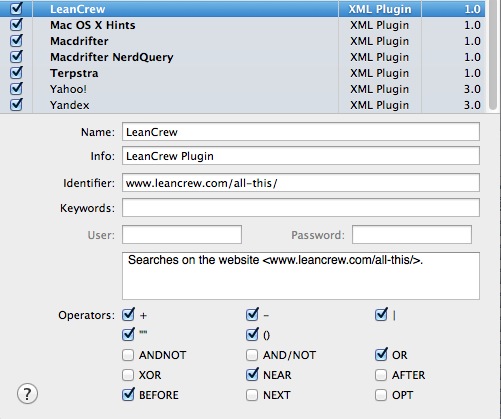The image size is (501, 419).
Task: Select the LeanCrew row name
Action: (x=77, y=9)
